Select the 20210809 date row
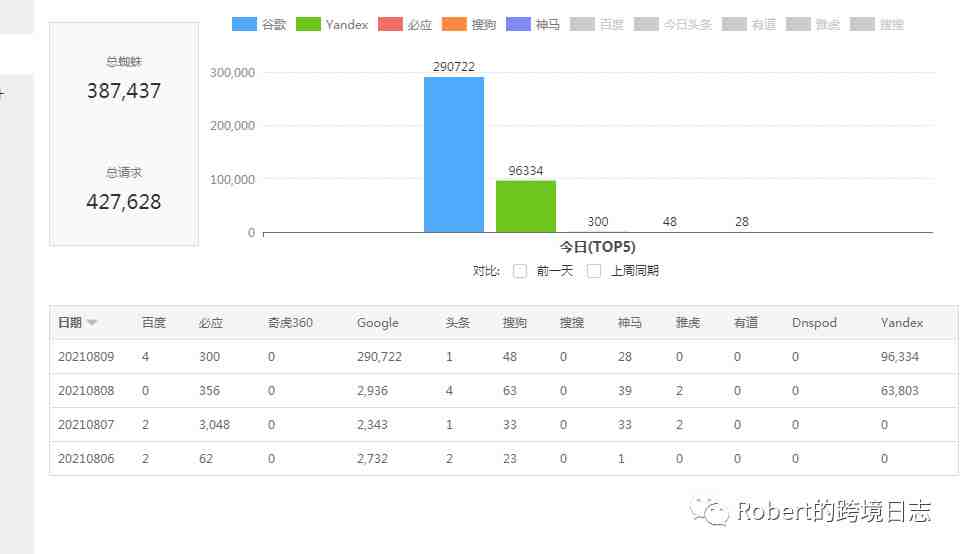The width and height of the screenshot is (963, 554). 504,357
